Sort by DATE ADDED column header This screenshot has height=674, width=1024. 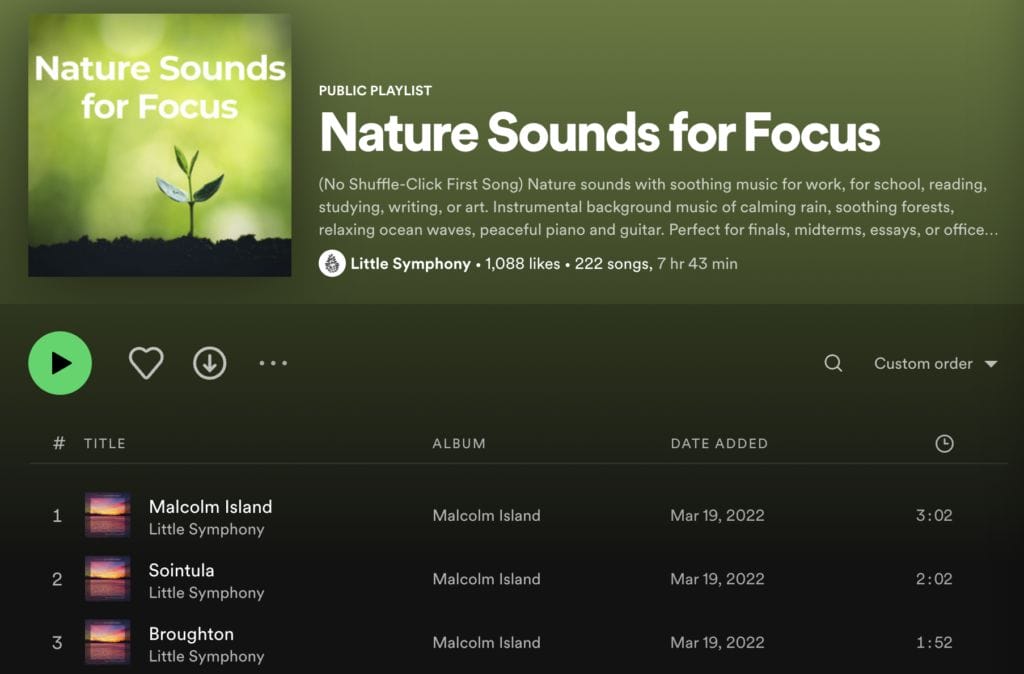point(719,443)
